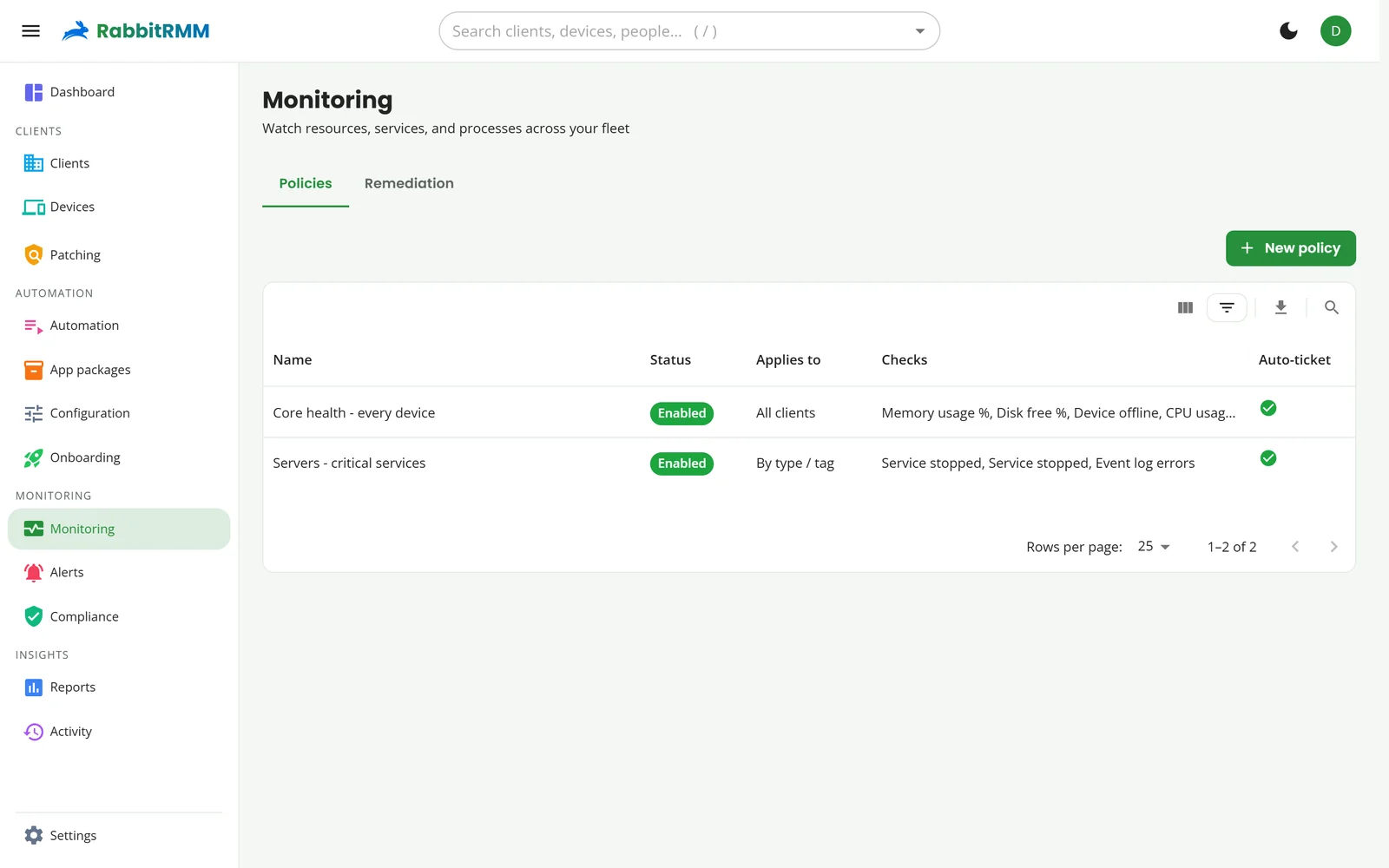The height and width of the screenshot is (868, 1389).
Task: Click the Checks column header
Action: (x=905, y=359)
